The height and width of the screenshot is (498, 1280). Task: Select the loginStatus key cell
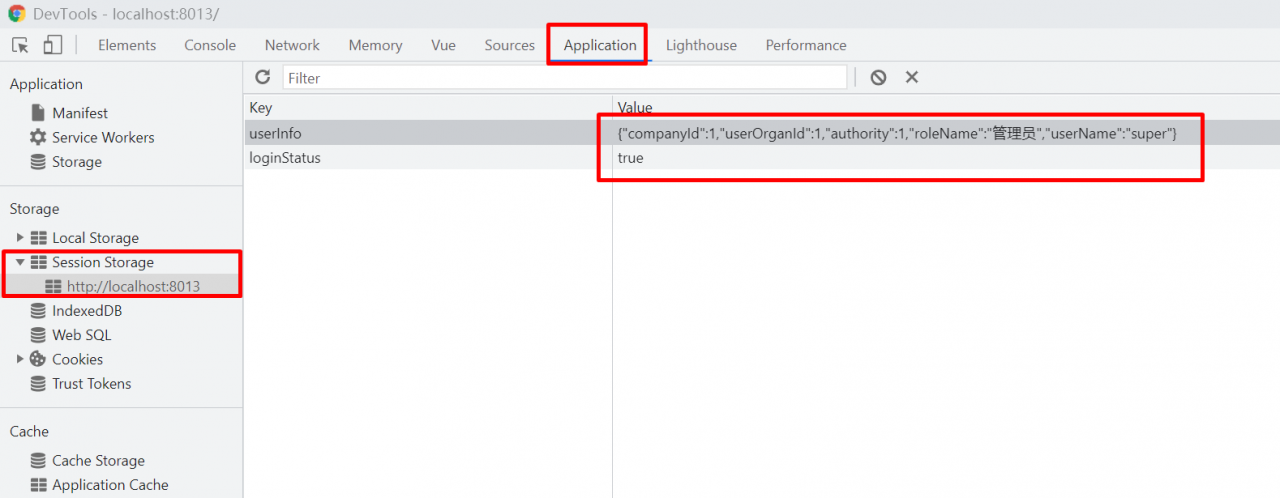pyautogui.click(x=428, y=158)
